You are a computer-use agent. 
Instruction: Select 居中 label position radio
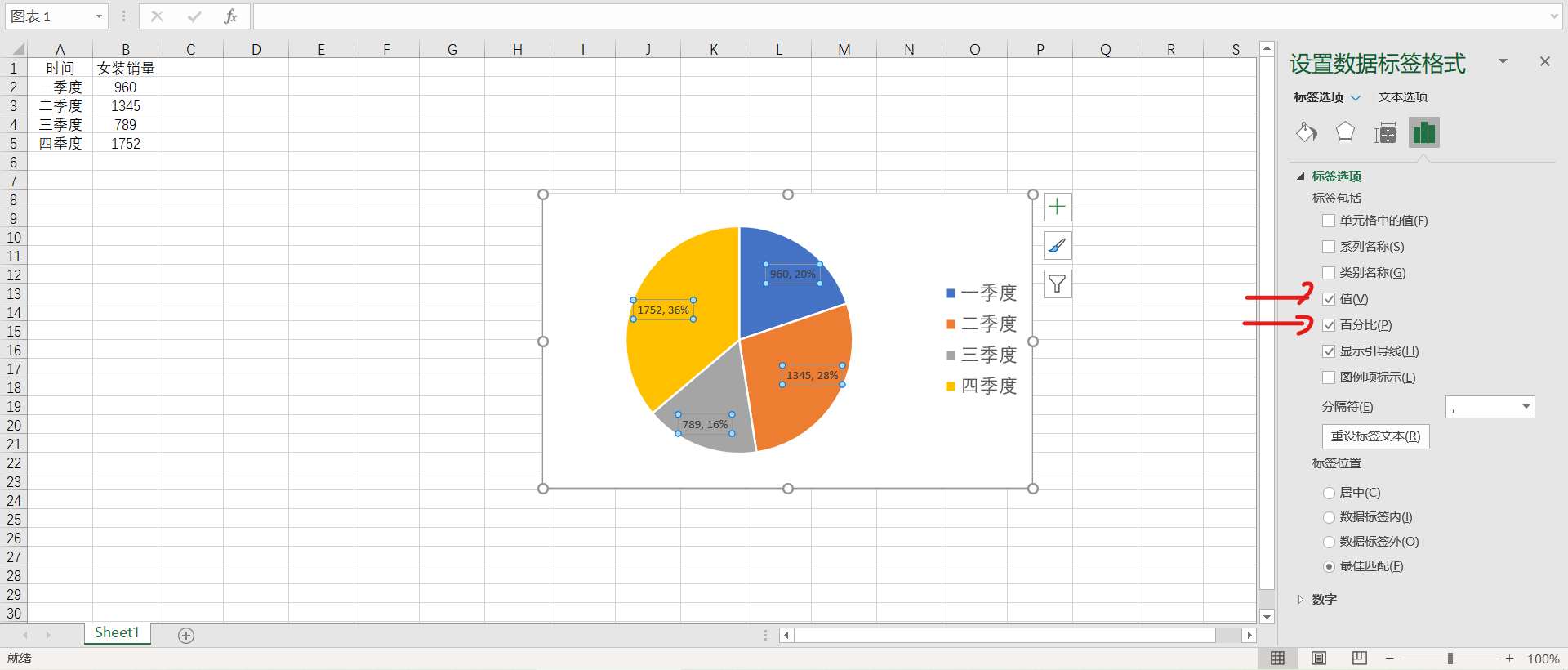pos(1329,493)
